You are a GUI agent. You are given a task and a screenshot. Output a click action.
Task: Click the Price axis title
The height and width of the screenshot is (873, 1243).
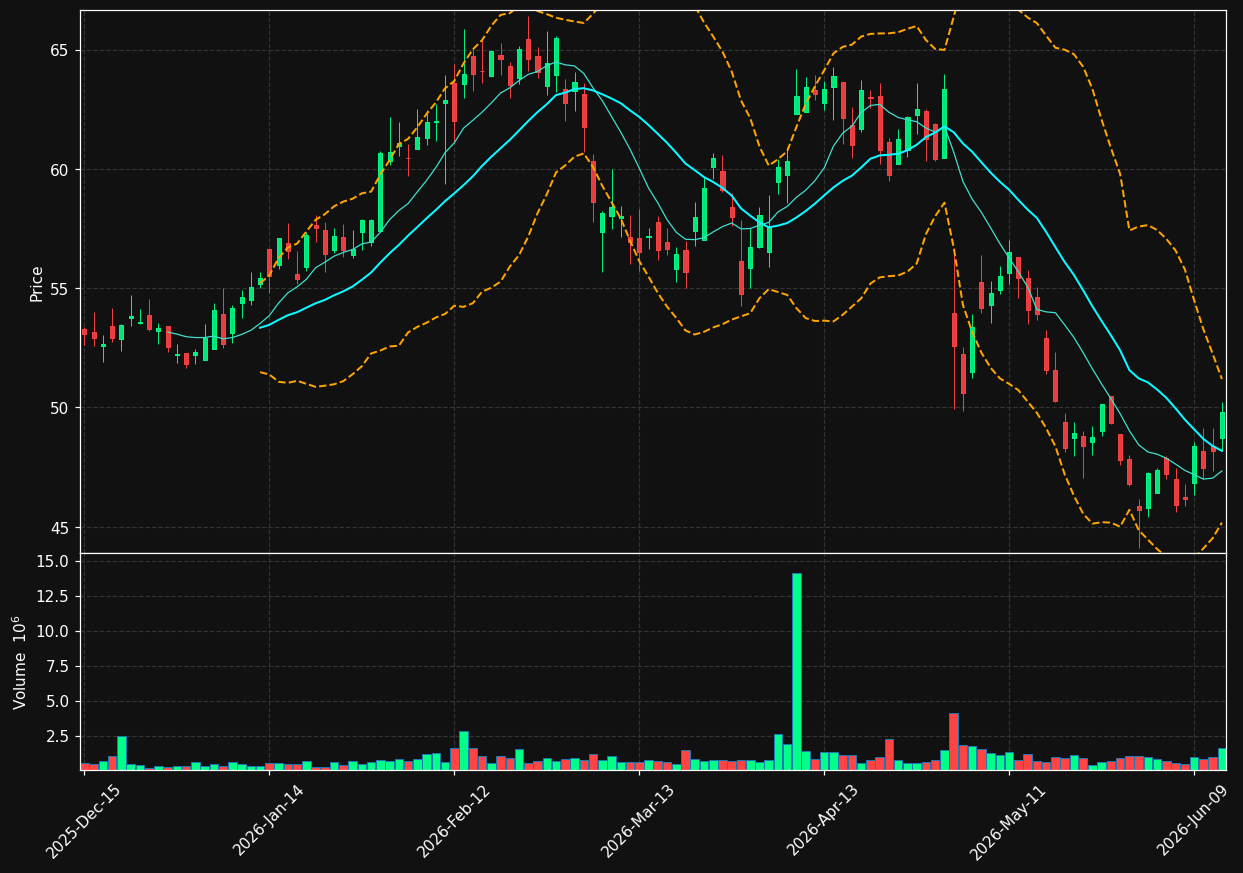37,283
